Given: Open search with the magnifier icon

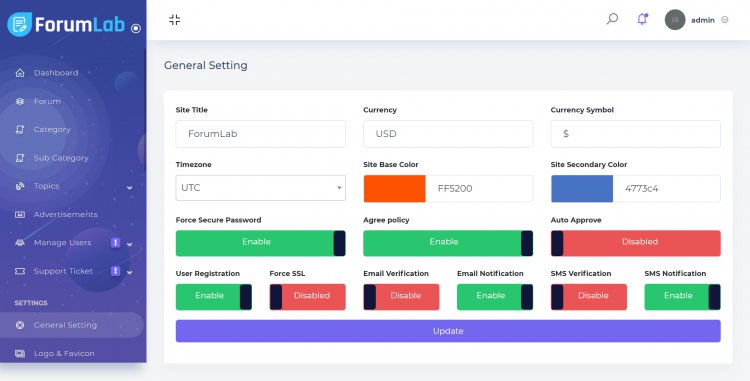Looking at the screenshot, I should [x=612, y=19].
